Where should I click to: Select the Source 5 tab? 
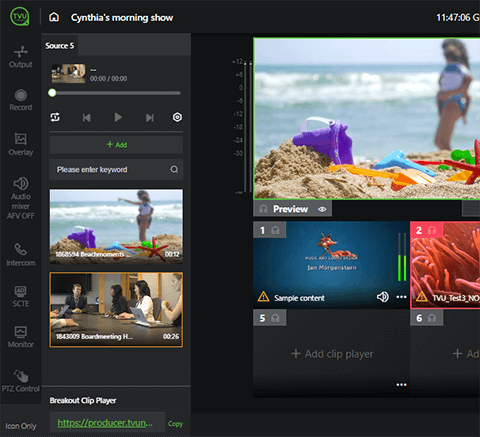[60, 46]
